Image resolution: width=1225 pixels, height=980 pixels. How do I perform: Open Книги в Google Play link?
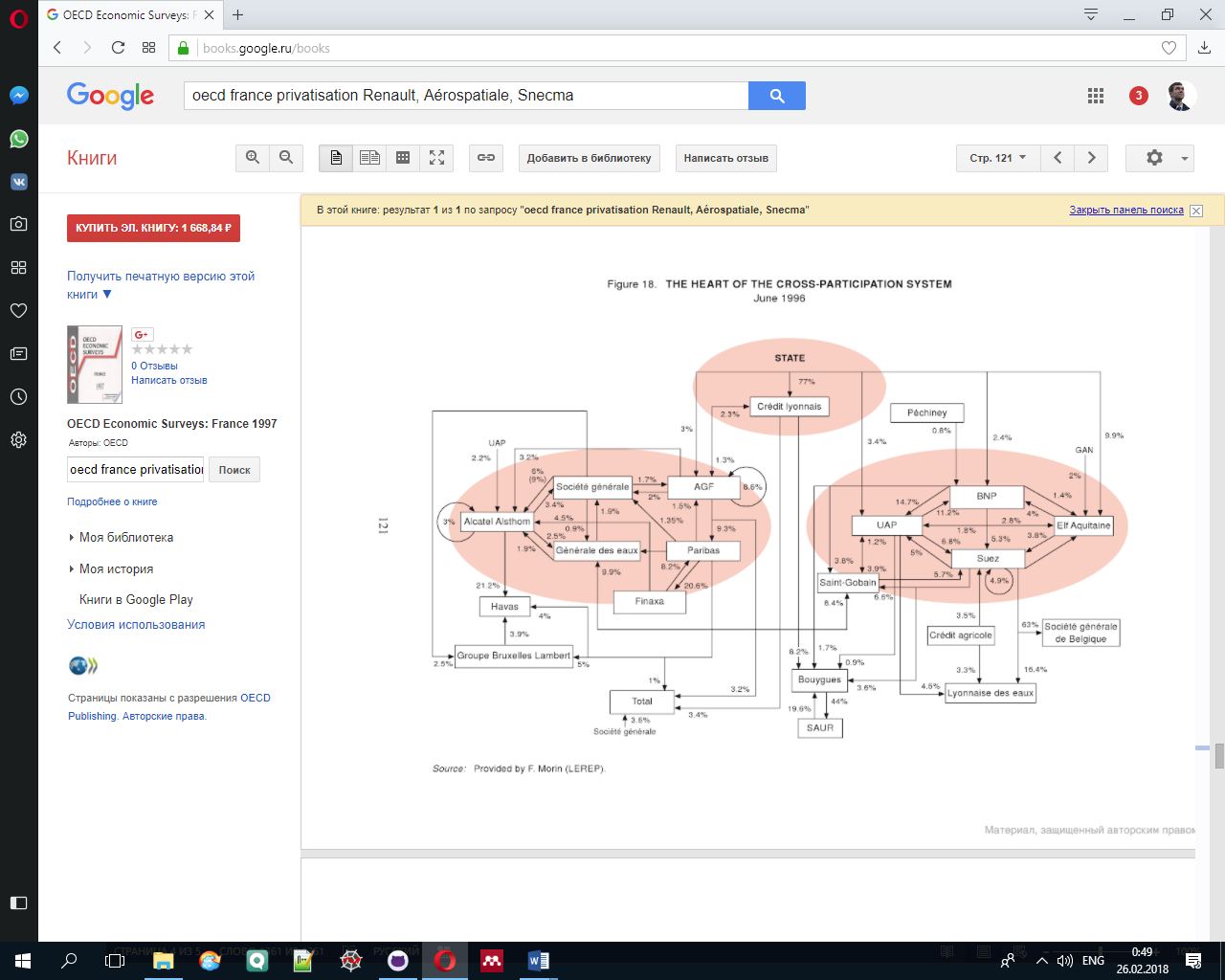coord(136,599)
